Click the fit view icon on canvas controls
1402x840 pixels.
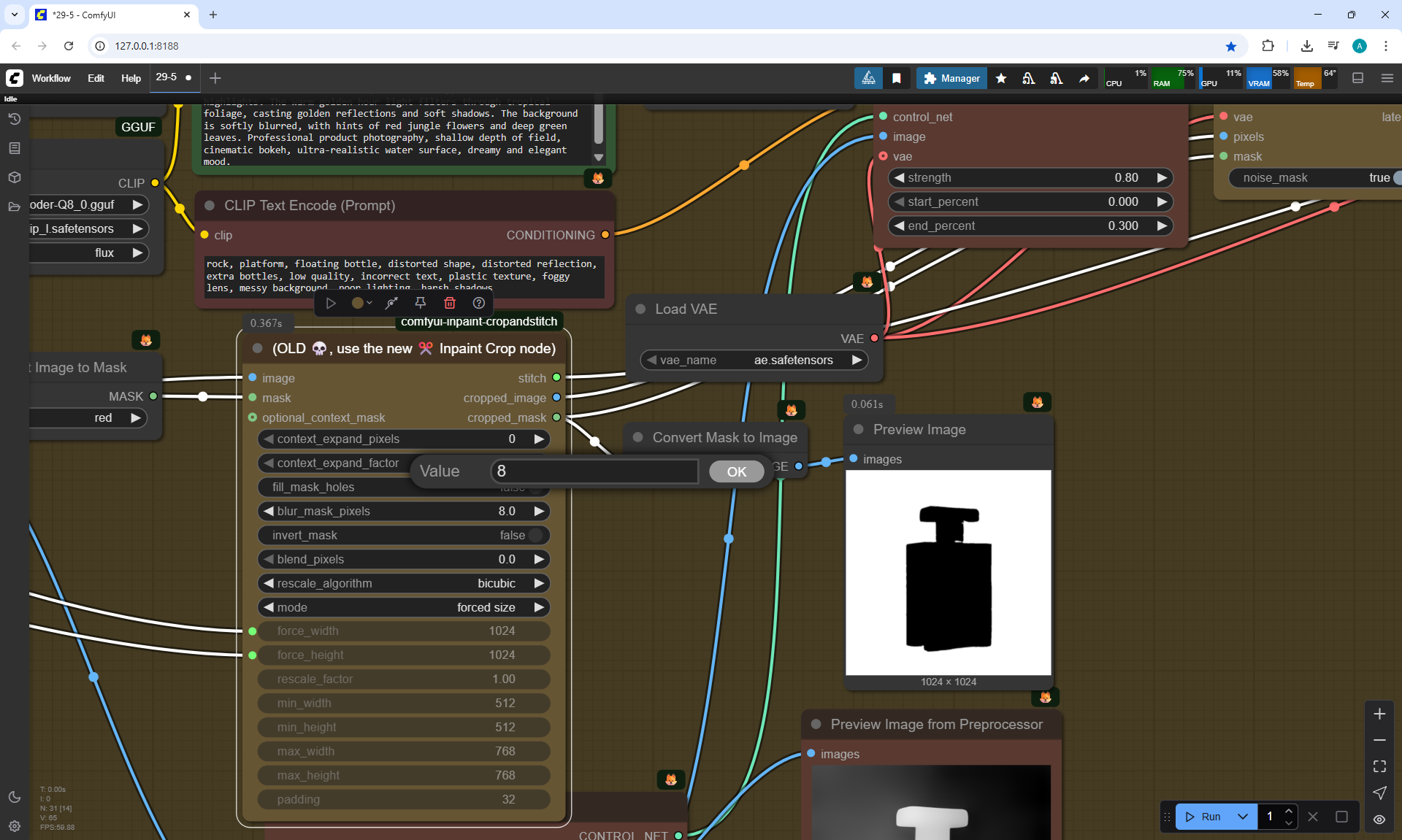(x=1379, y=766)
